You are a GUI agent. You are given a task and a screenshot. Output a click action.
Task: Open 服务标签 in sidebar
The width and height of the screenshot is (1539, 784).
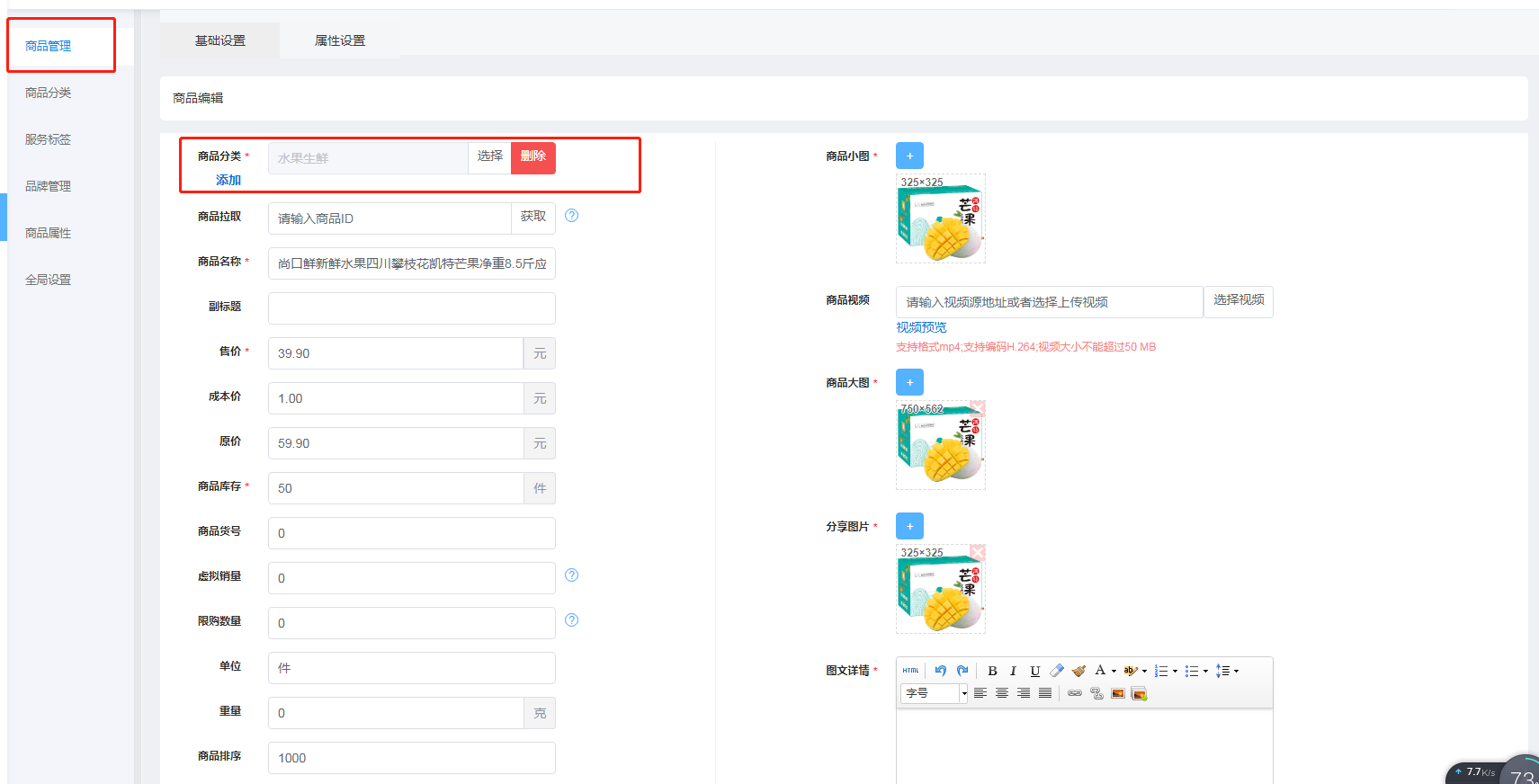49,139
